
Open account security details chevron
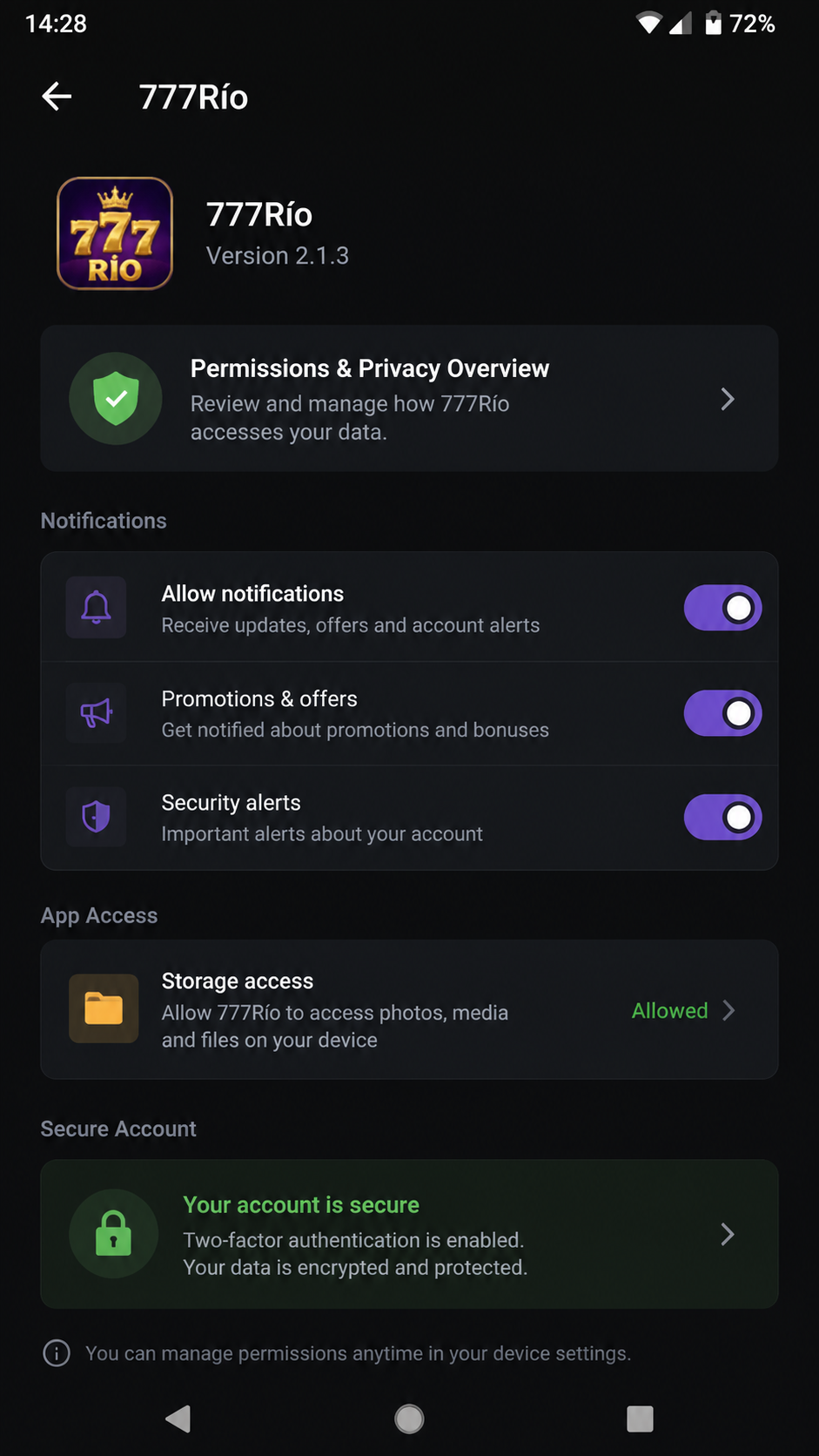point(728,1234)
